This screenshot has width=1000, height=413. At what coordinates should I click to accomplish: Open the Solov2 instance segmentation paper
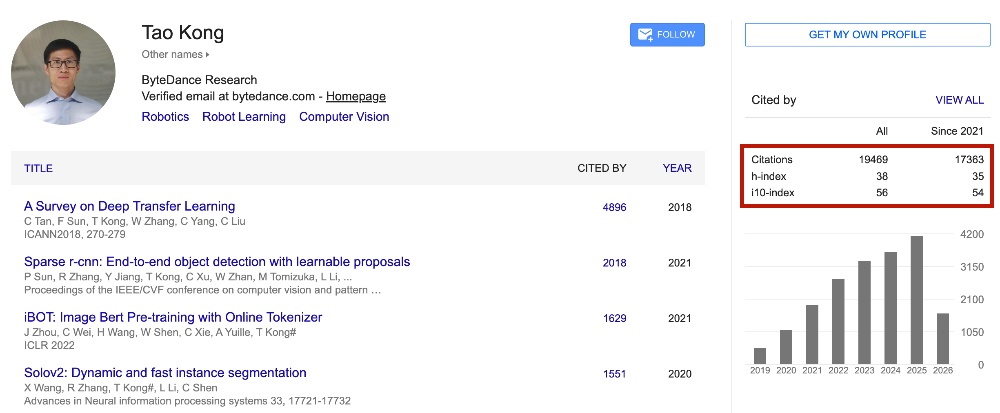click(x=165, y=373)
